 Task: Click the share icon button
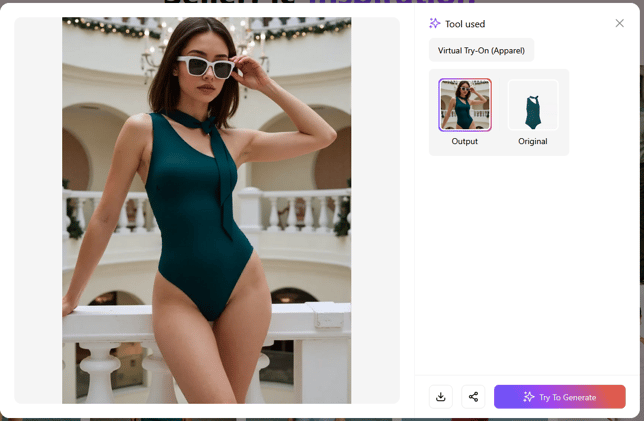coord(473,397)
